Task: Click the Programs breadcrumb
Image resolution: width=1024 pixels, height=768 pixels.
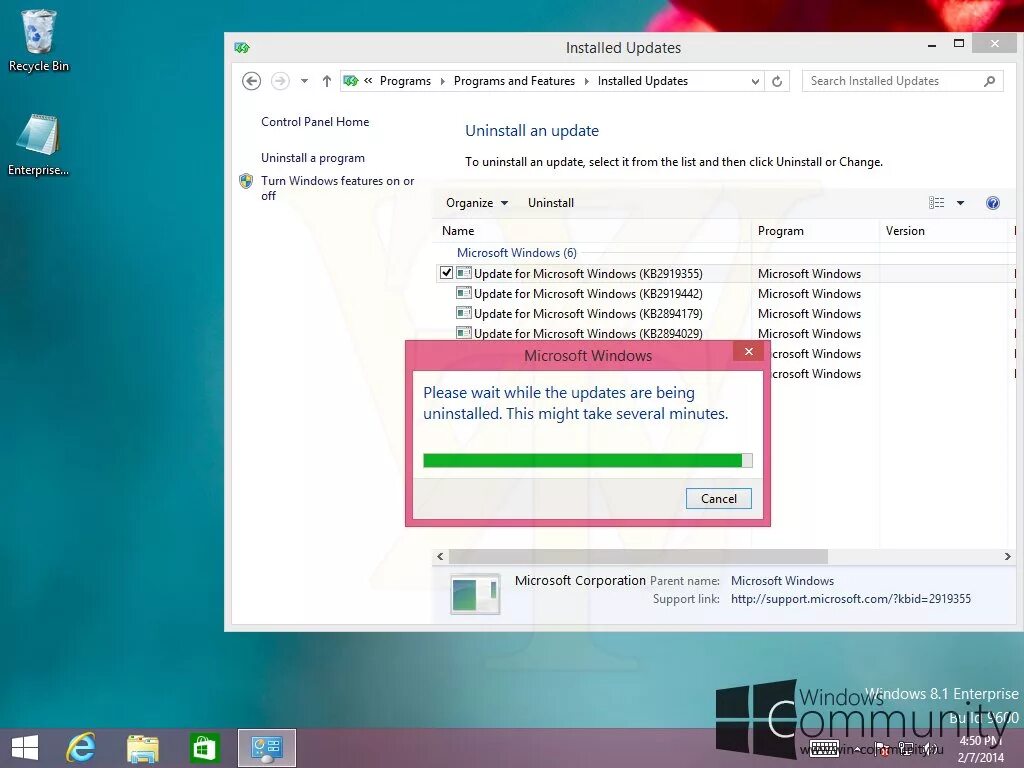Action: point(406,81)
